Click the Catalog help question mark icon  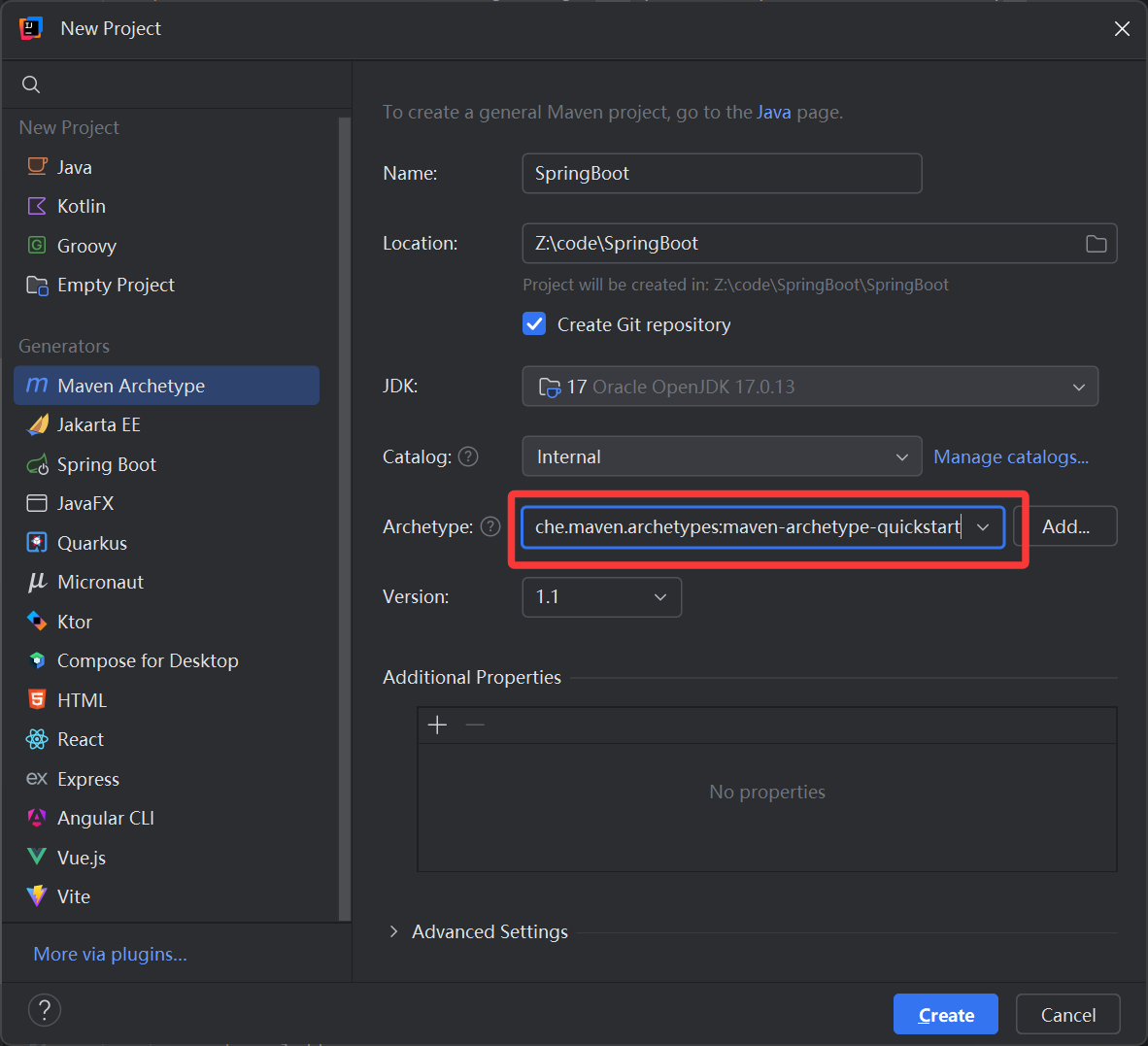pyautogui.click(x=468, y=456)
